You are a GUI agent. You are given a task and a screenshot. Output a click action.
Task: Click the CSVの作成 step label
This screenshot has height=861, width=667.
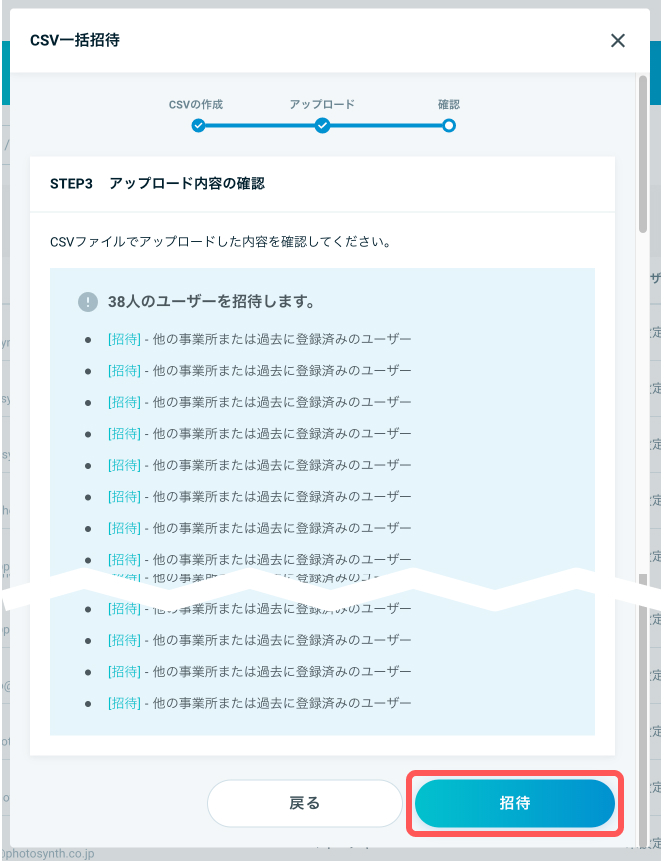point(196,104)
